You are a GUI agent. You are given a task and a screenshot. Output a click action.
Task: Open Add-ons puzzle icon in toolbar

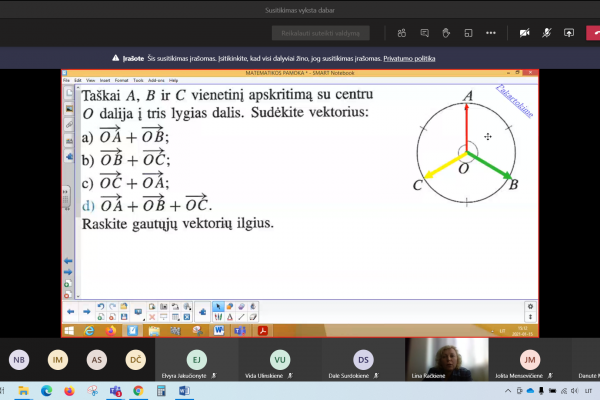[202, 312]
